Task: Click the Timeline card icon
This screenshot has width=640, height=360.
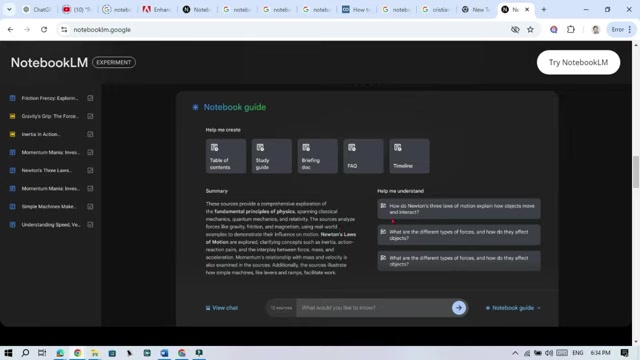Action: coord(397,147)
